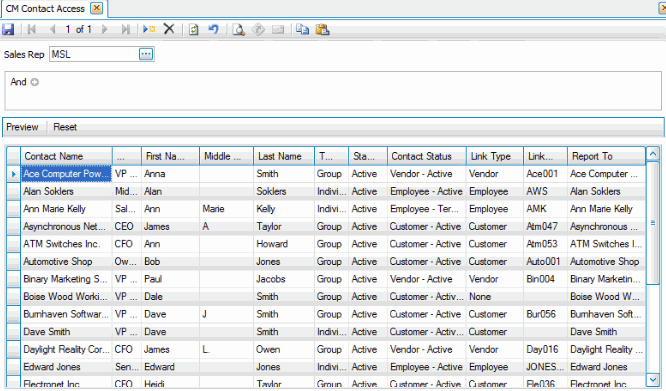
Task: Open the Sales Rep lookup ellipsis button
Action: click(146, 54)
